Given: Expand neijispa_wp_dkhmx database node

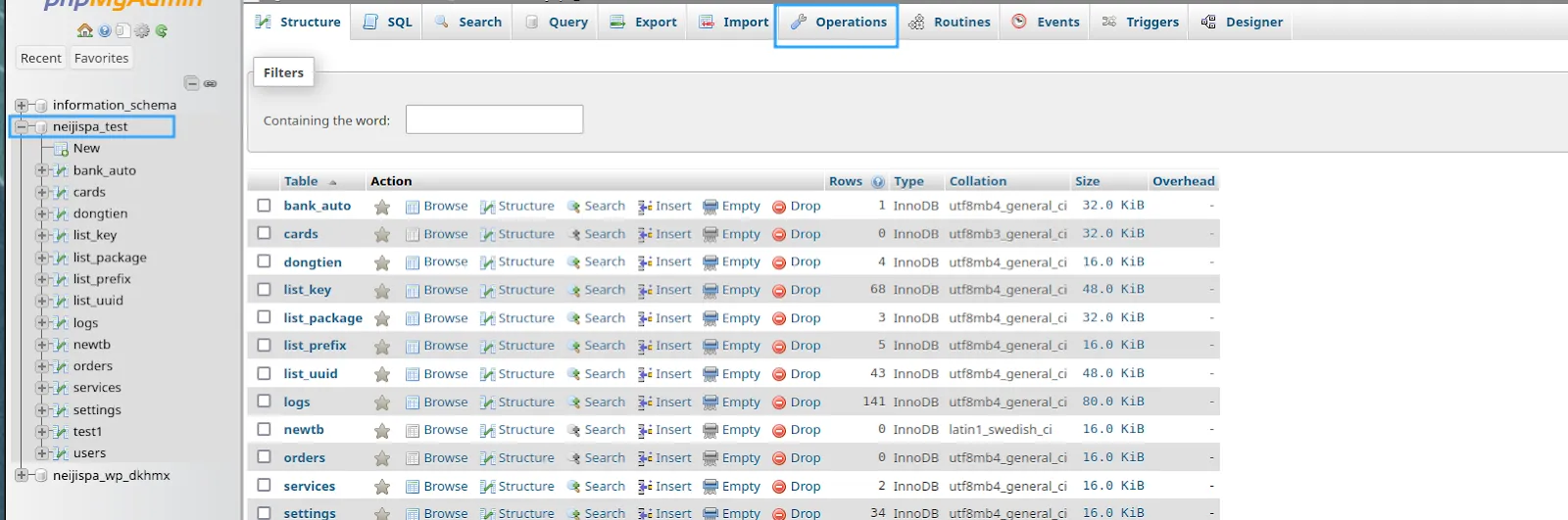Looking at the screenshot, I should pyautogui.click(x=21, y=475).
